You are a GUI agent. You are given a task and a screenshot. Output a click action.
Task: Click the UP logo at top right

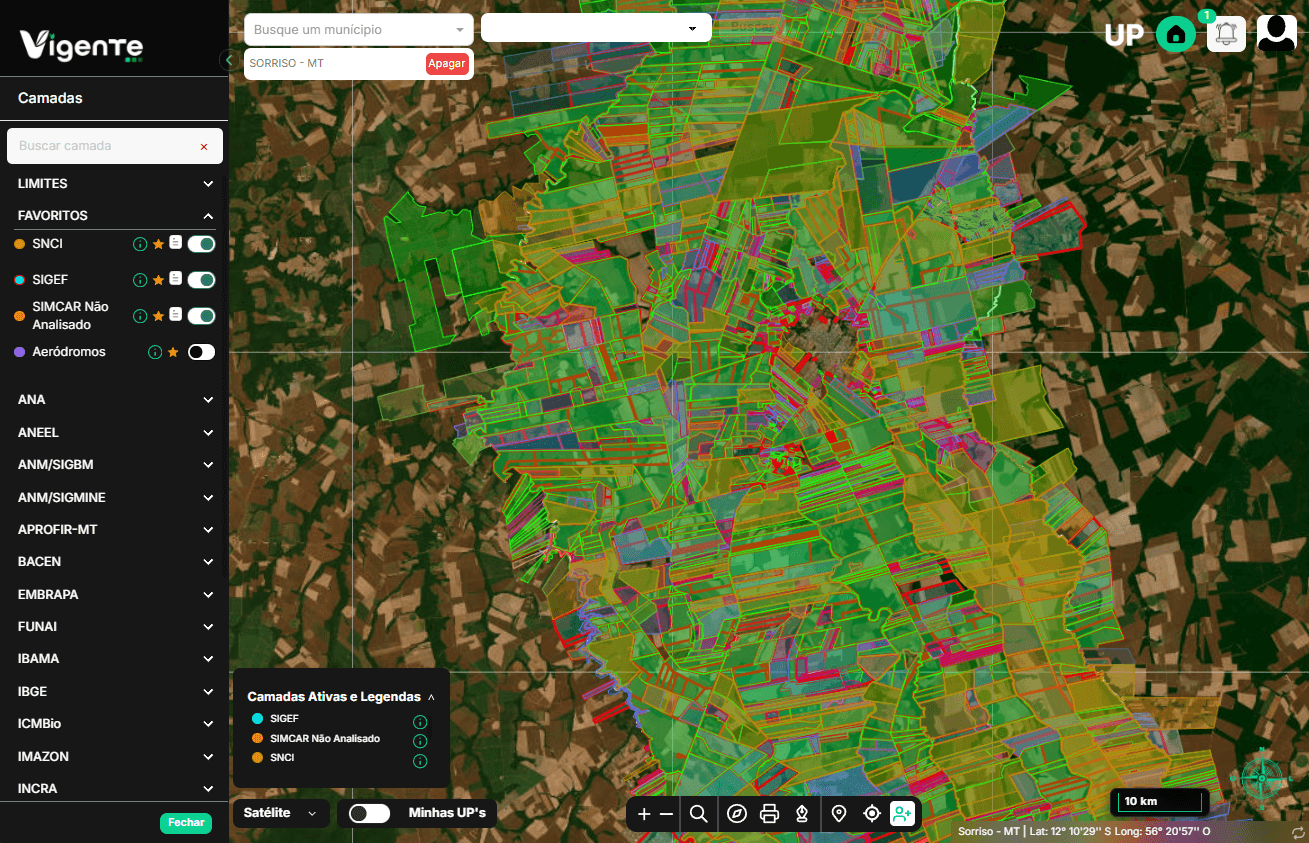[x=1124, y=36]
